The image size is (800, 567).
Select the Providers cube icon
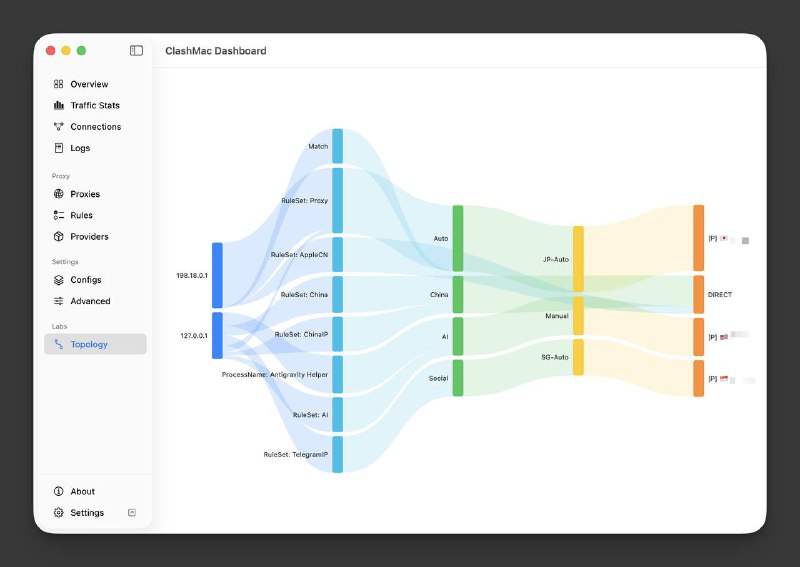59,237
